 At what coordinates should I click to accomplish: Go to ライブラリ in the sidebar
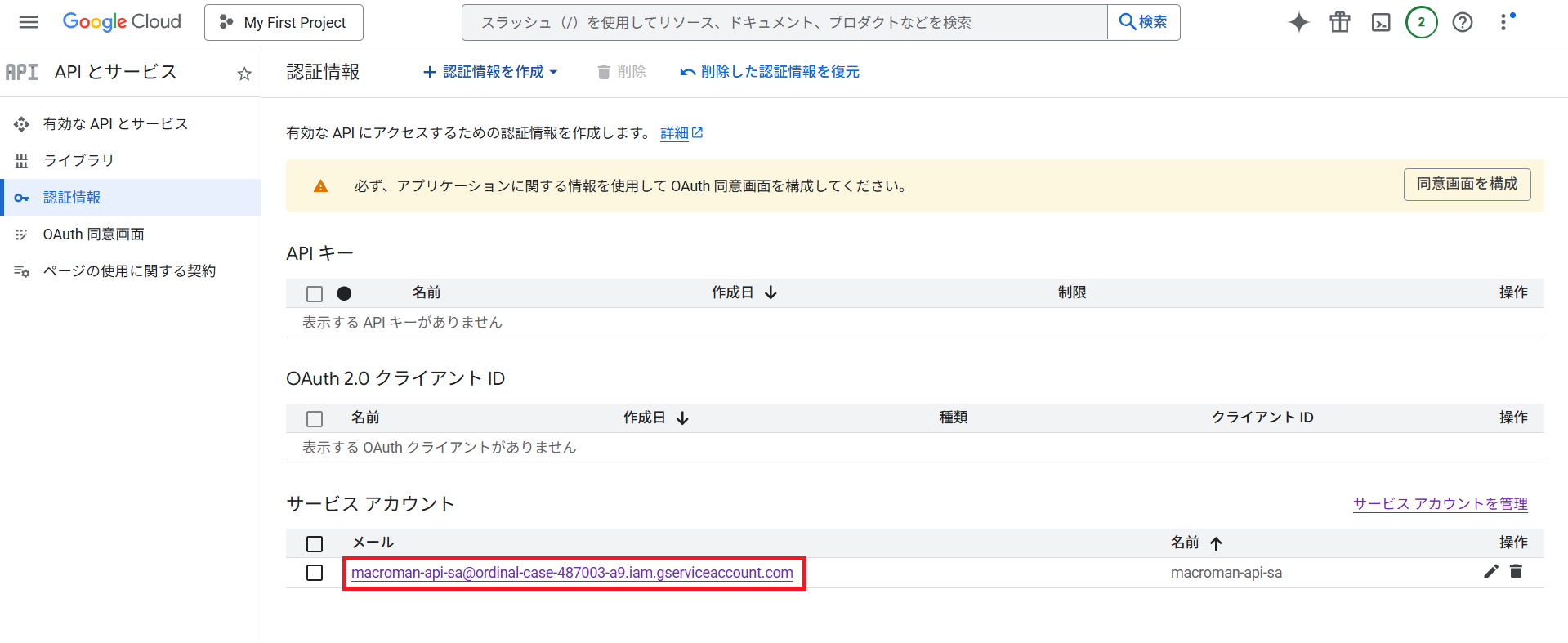78,160
